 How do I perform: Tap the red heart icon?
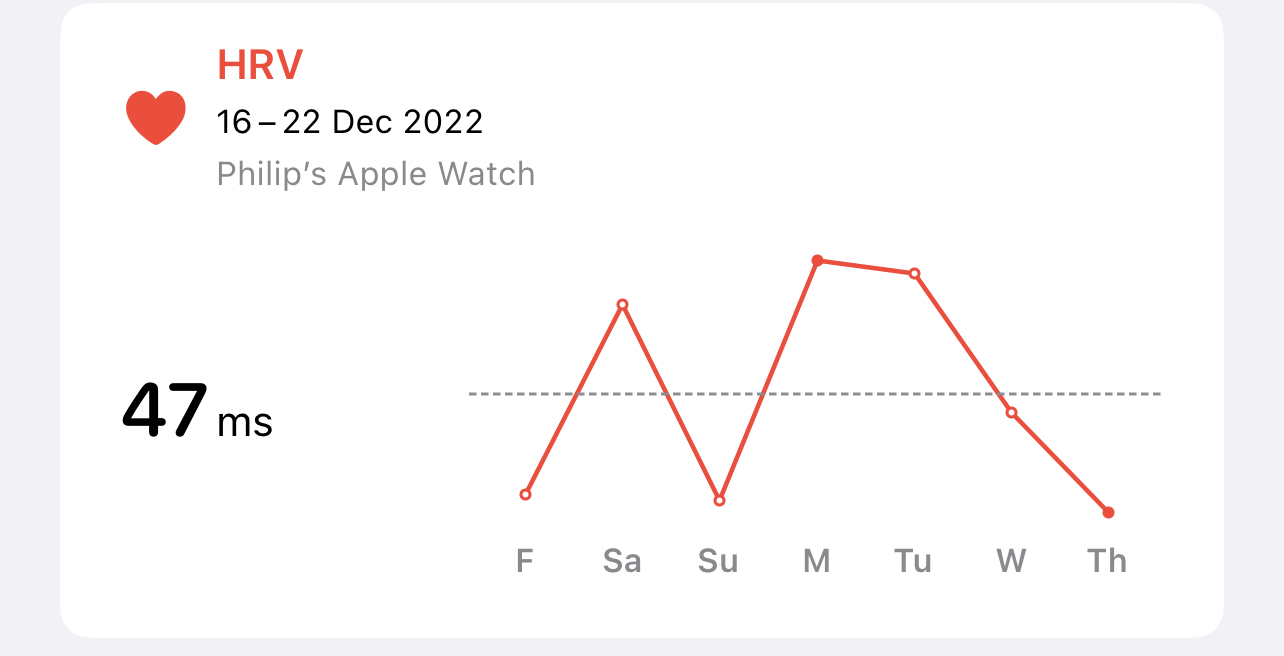pyautogui.click(x=156, y=117)
